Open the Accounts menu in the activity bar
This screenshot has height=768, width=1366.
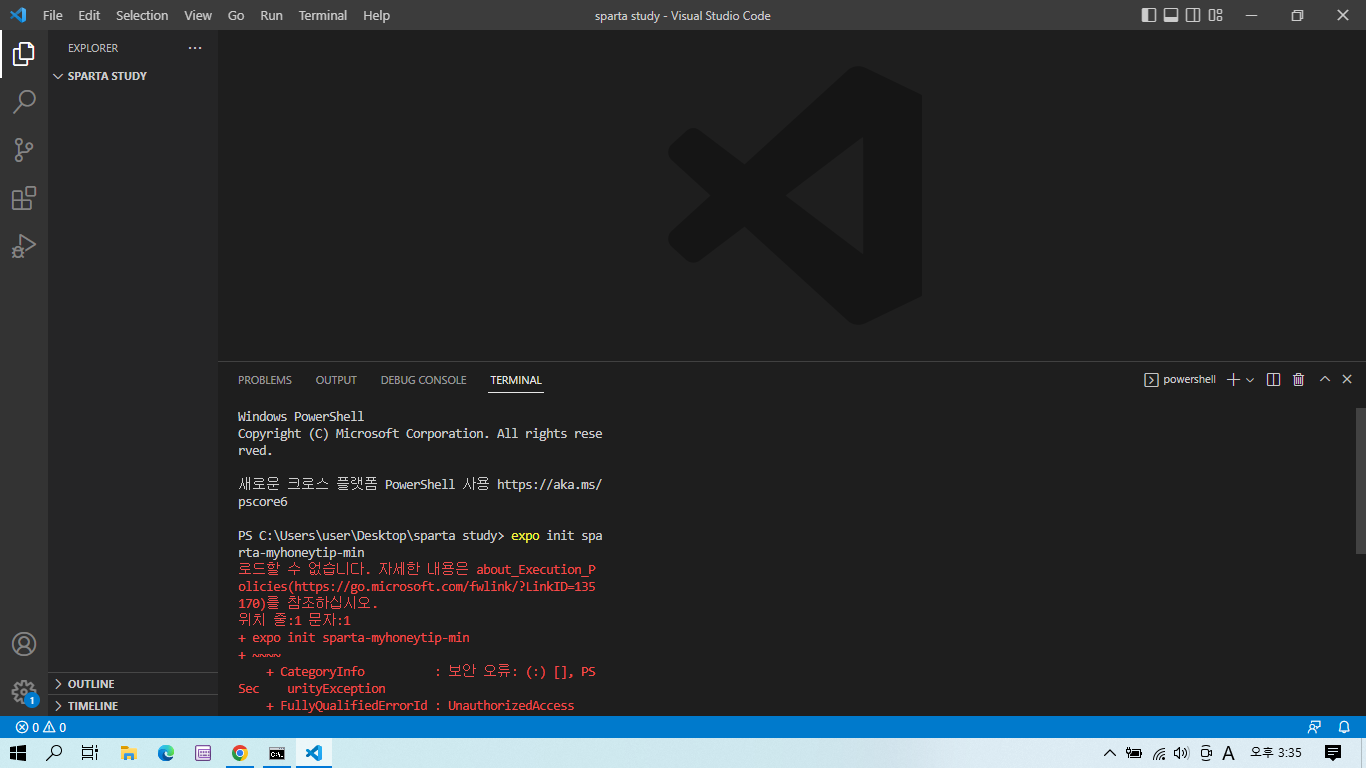pos(24,644)
